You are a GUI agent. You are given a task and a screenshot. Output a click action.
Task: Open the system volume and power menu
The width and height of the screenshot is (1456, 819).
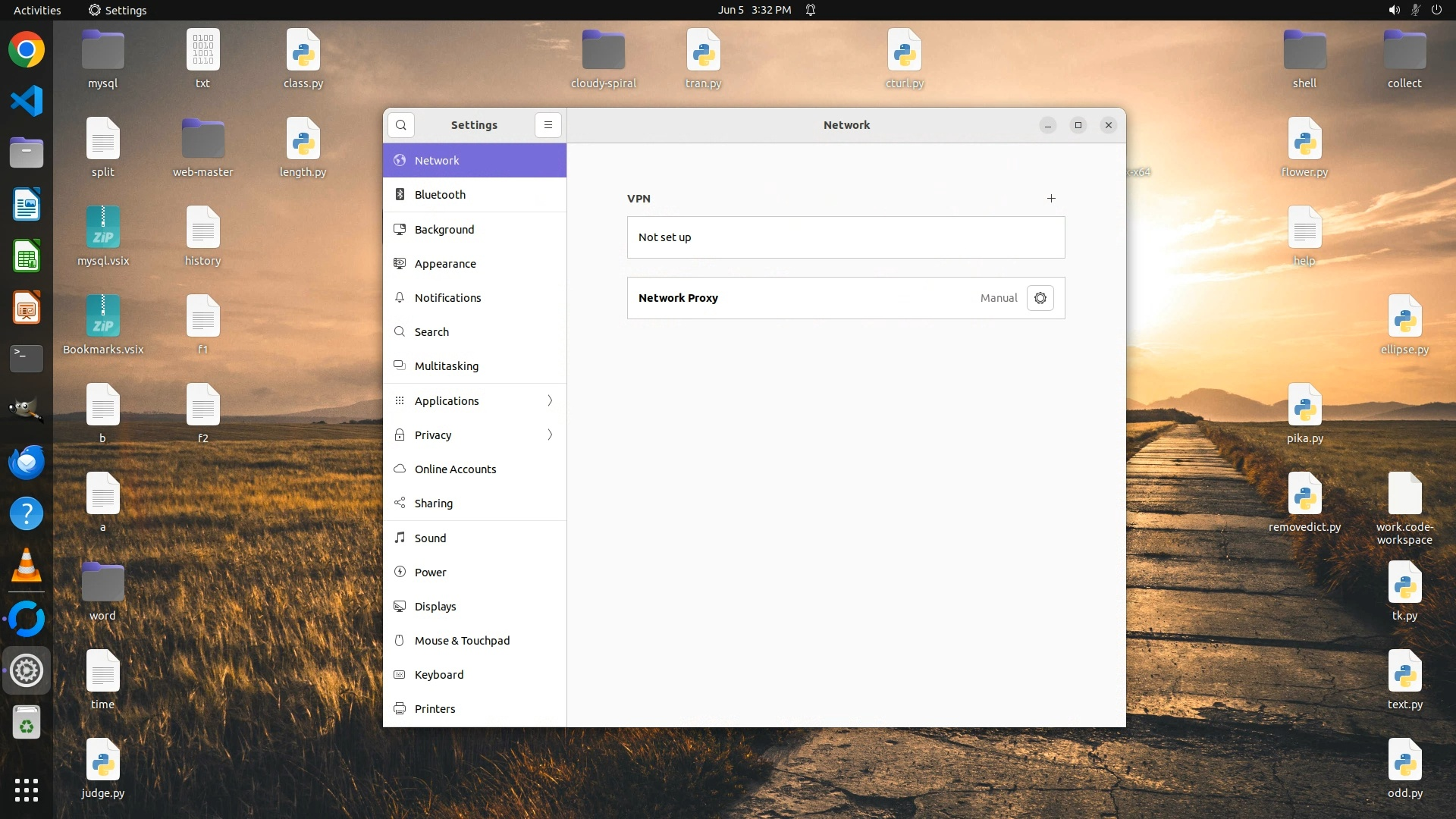(1414, 10)
